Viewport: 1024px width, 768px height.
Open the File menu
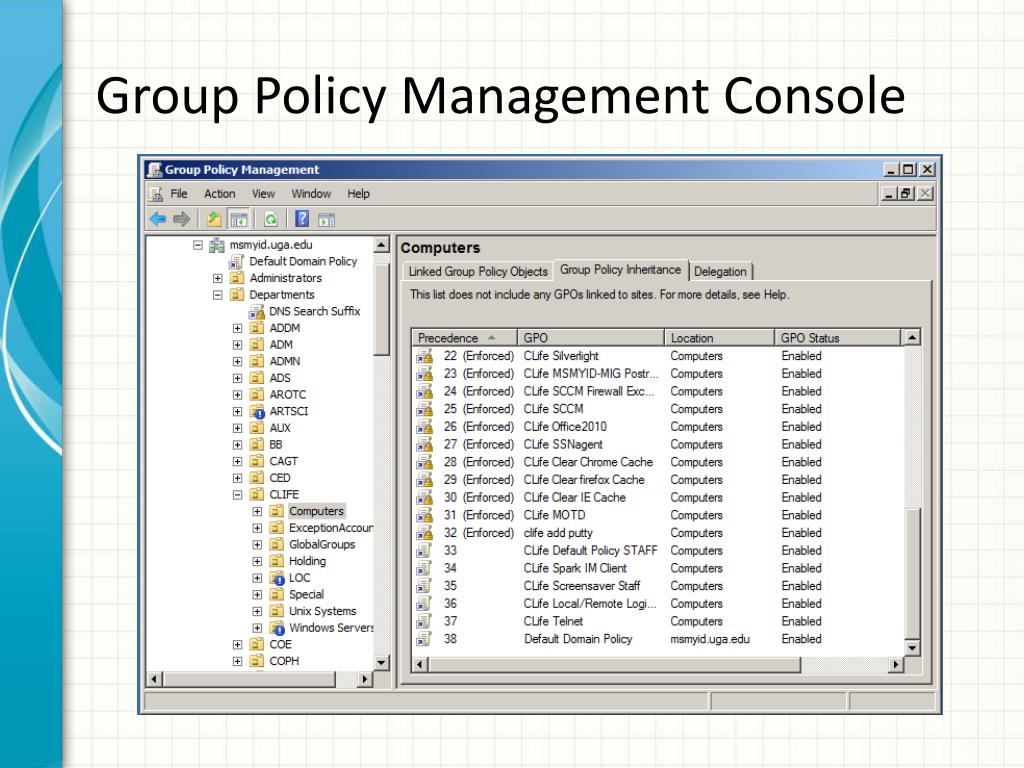[179, 194]
